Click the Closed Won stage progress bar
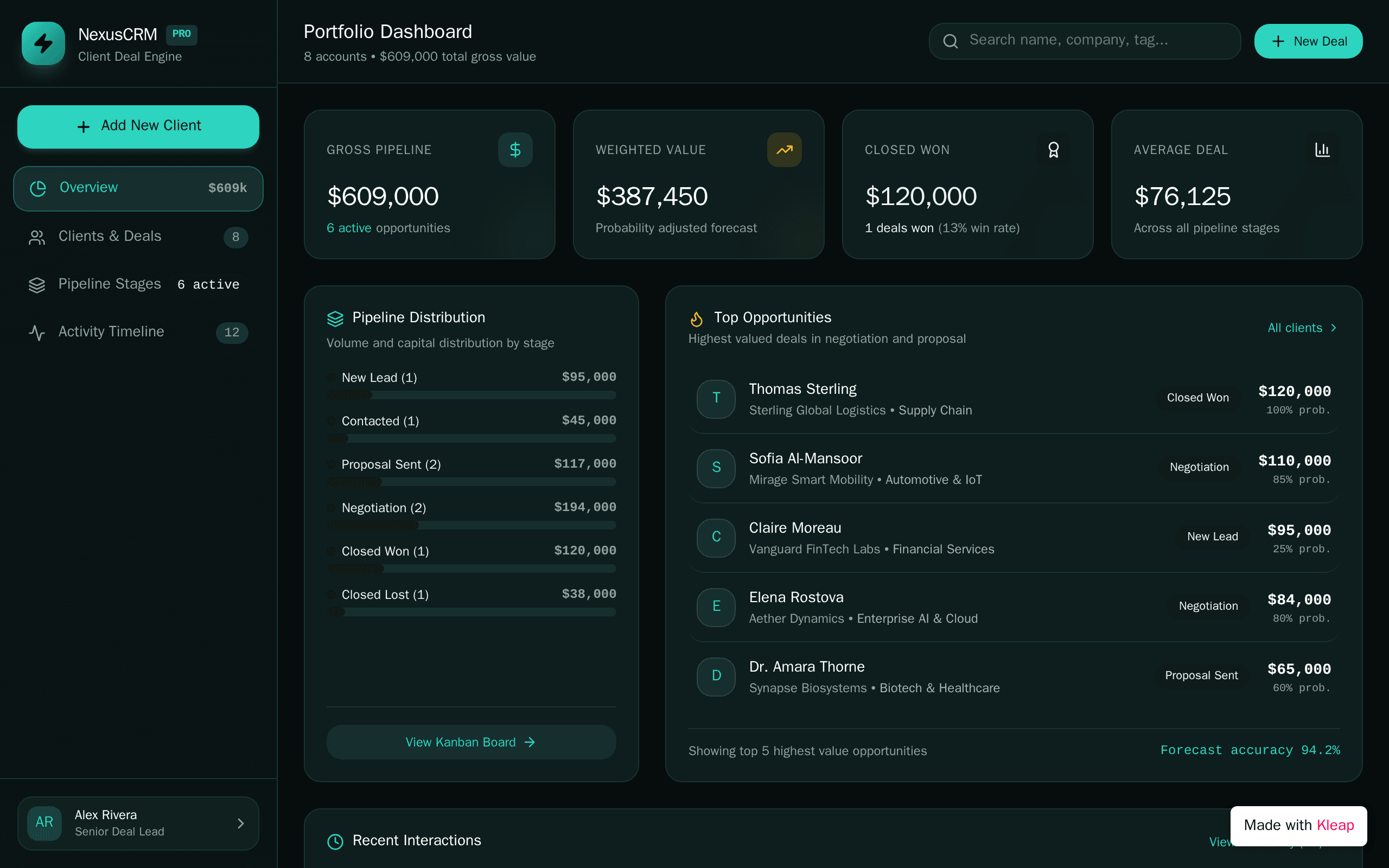The height and width of the screenshot is (868, 1389). (x=471, y=569)
